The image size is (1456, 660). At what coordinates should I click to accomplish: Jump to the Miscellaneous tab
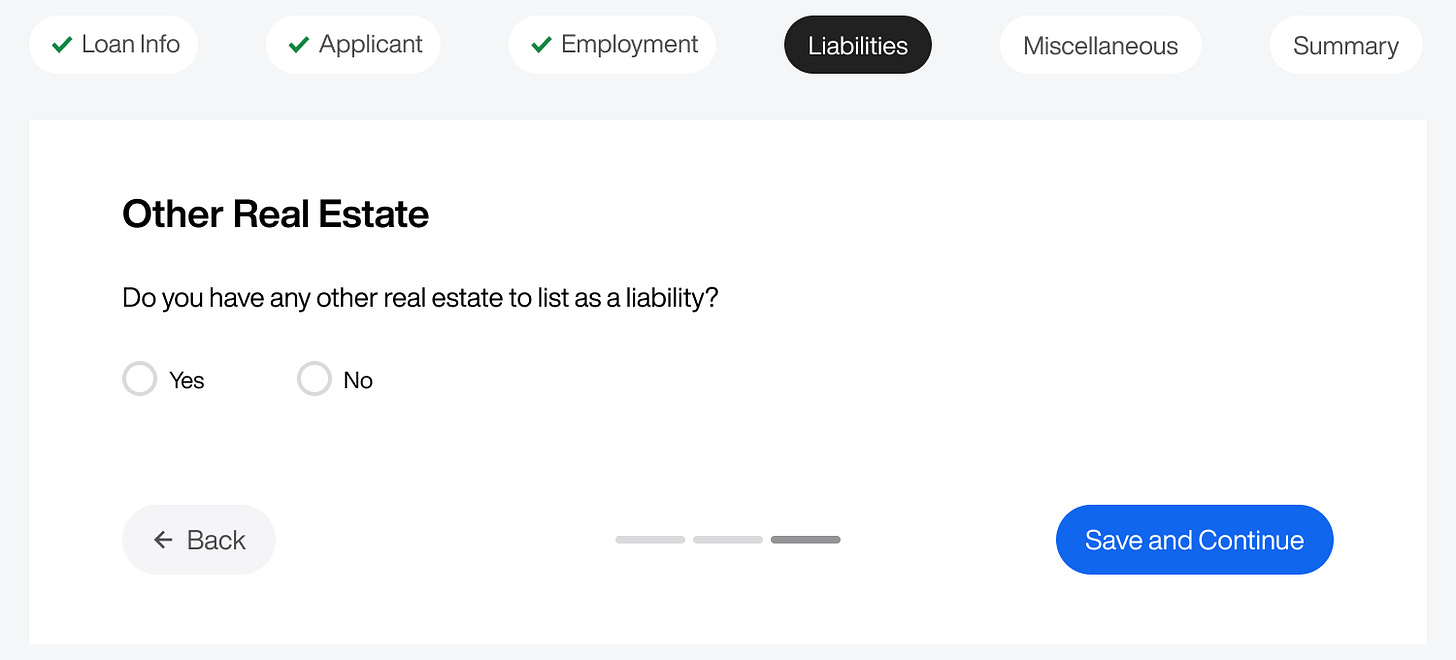(x=1100, y=46)
